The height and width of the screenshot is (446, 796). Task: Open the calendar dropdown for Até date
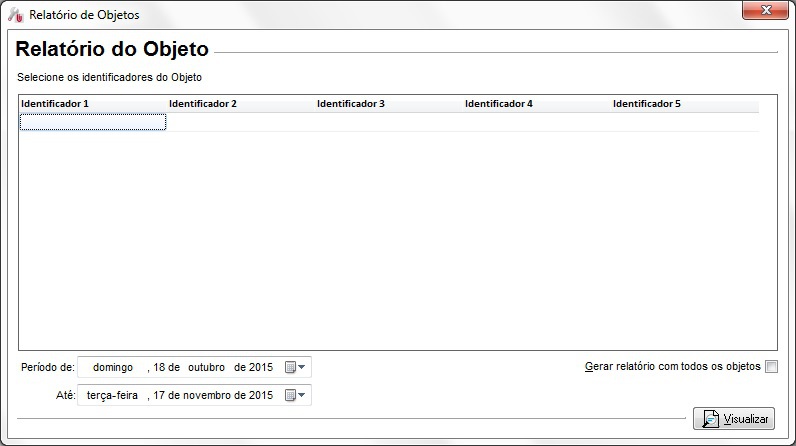(x=297, y=395)
